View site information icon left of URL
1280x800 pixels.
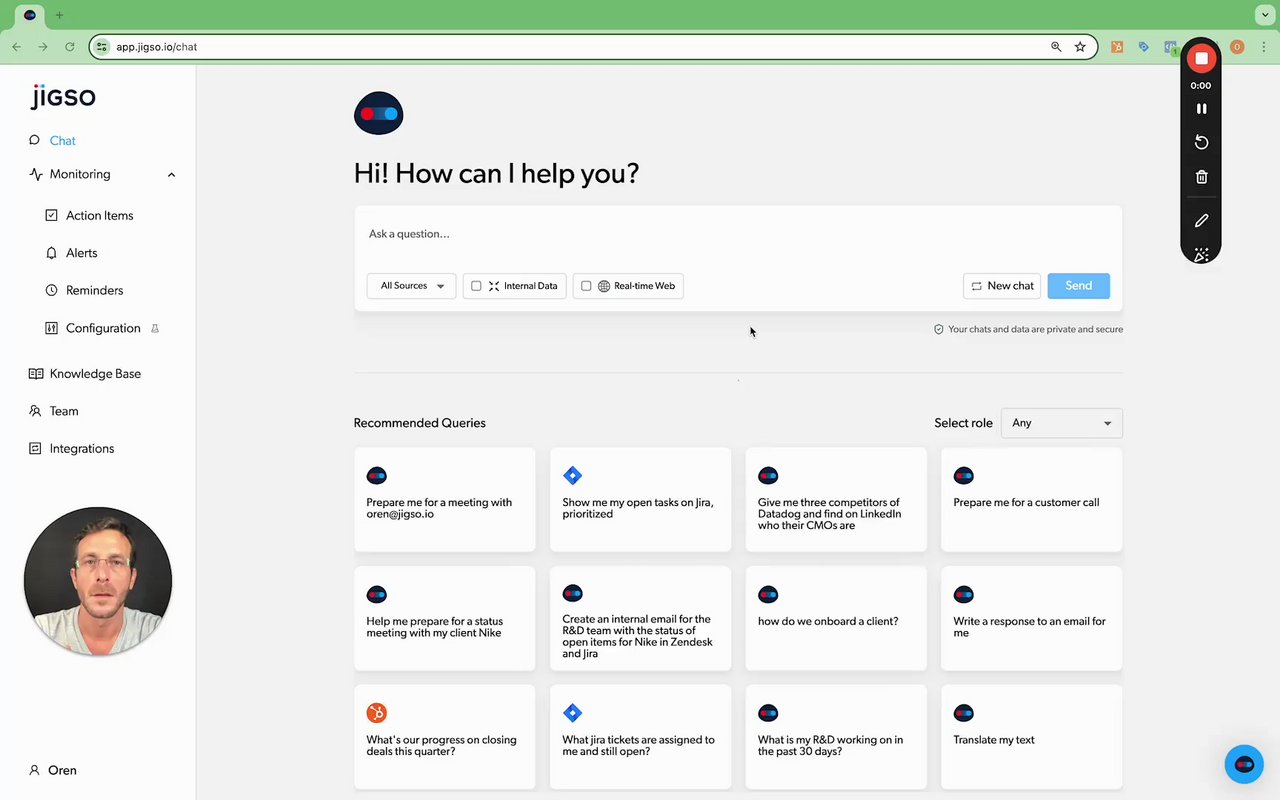[x=101, y=47]
